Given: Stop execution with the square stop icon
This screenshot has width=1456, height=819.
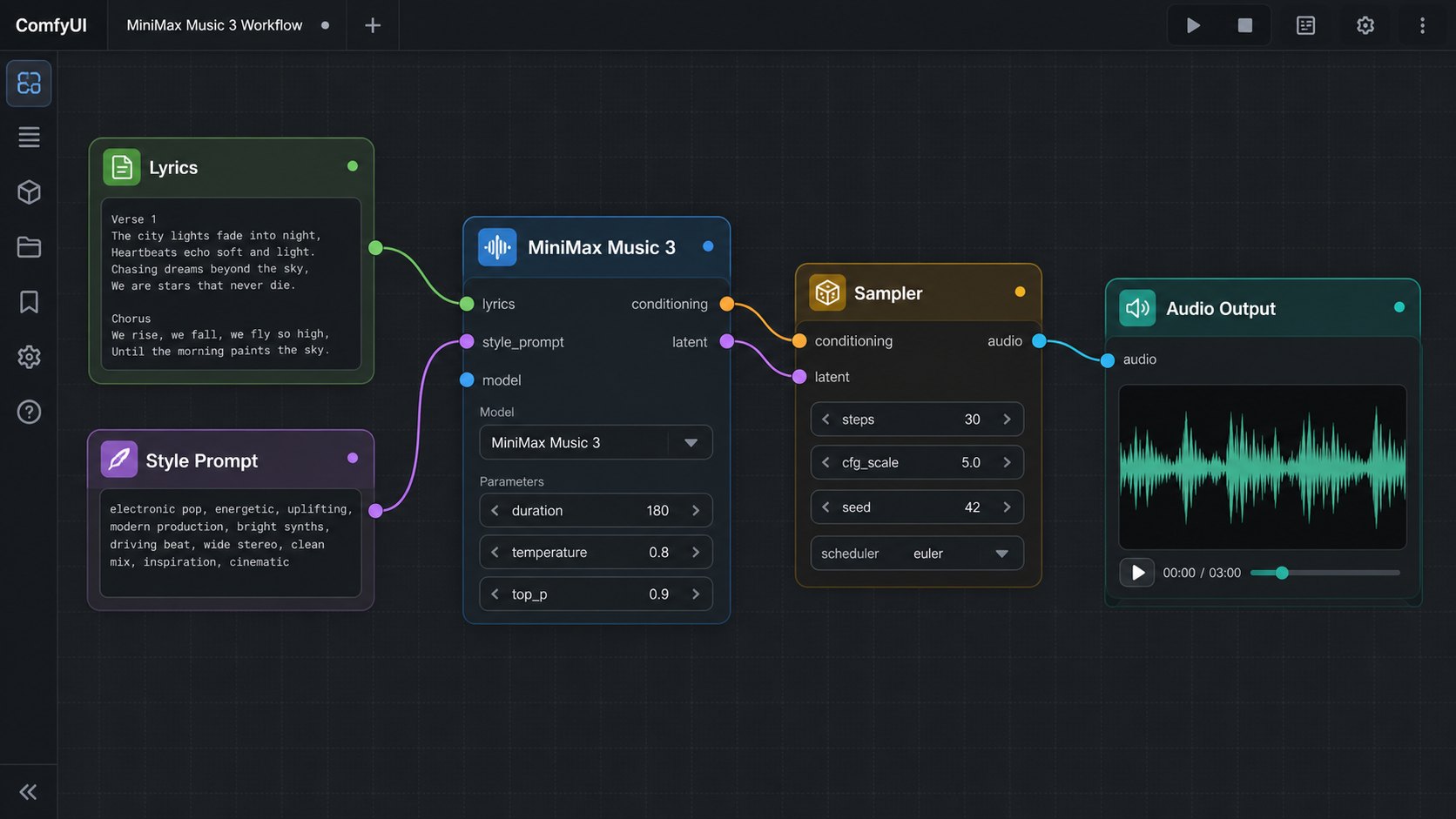Looking at the screenshot, I should pos(1244,25).
